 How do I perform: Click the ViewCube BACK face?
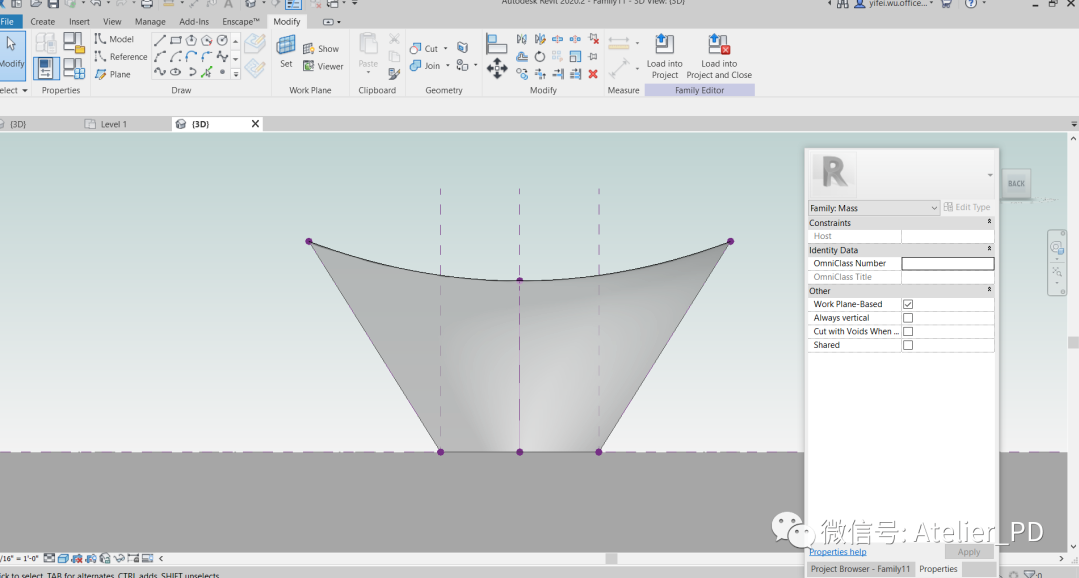(x=1016, y=184)
